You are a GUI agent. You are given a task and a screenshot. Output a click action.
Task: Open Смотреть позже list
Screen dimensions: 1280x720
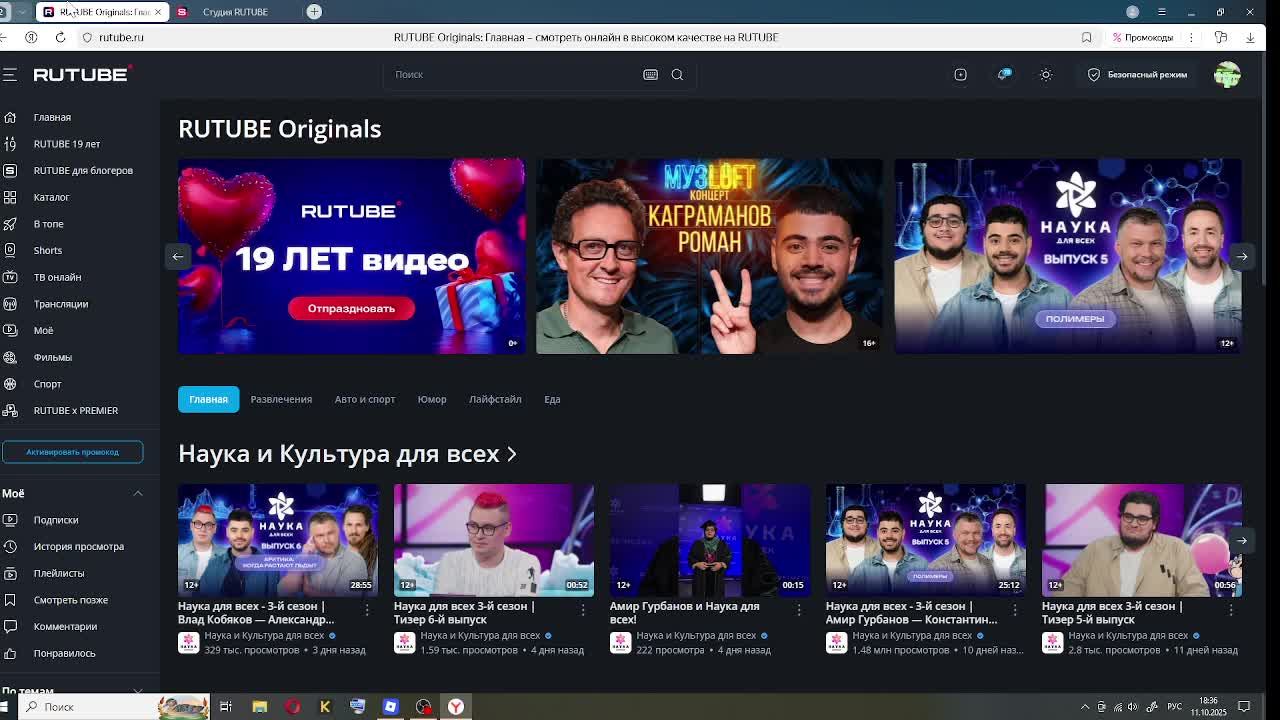pos(70,600)
